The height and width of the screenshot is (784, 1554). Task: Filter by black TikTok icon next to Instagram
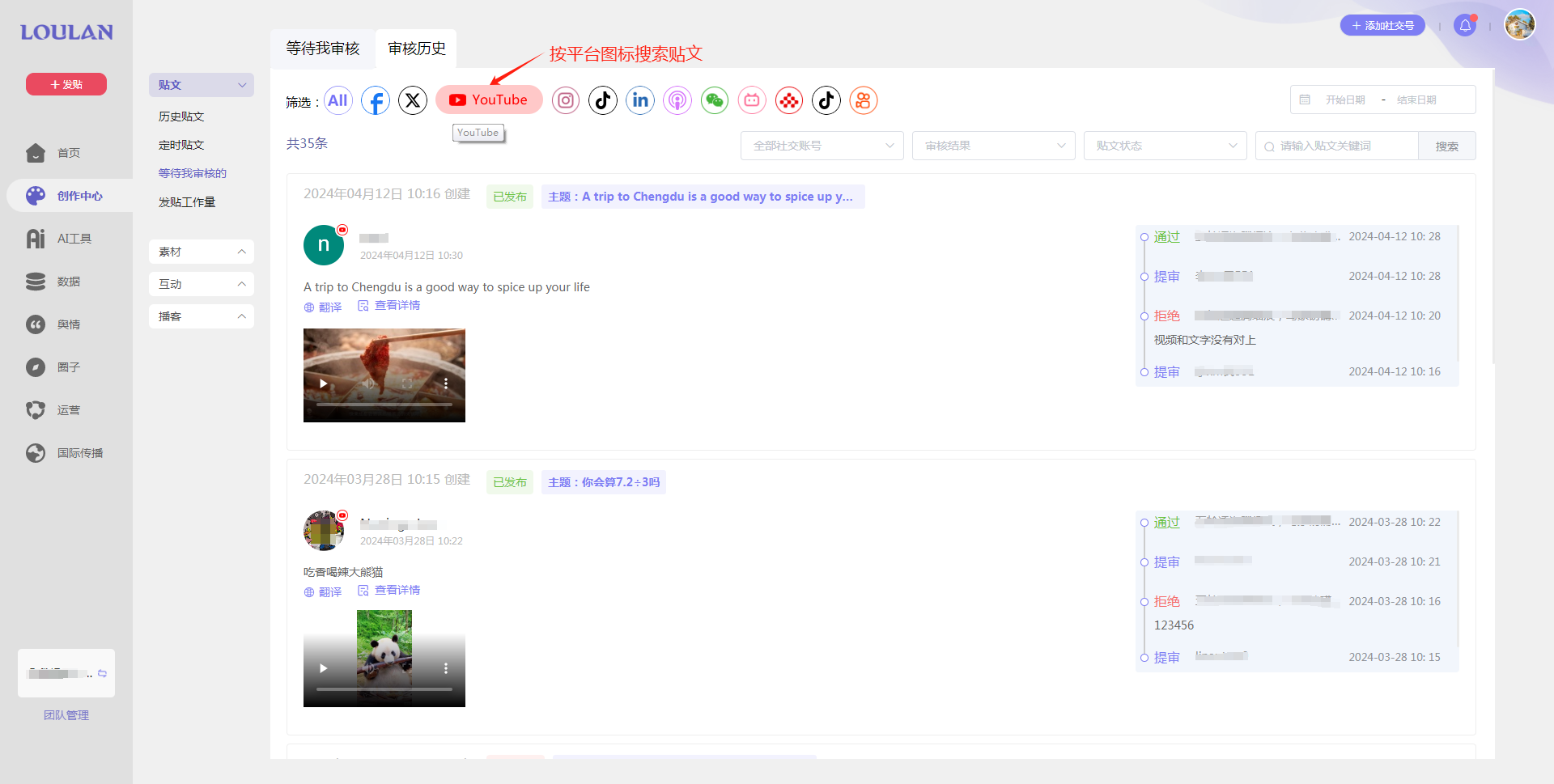[x=603, y=100]
